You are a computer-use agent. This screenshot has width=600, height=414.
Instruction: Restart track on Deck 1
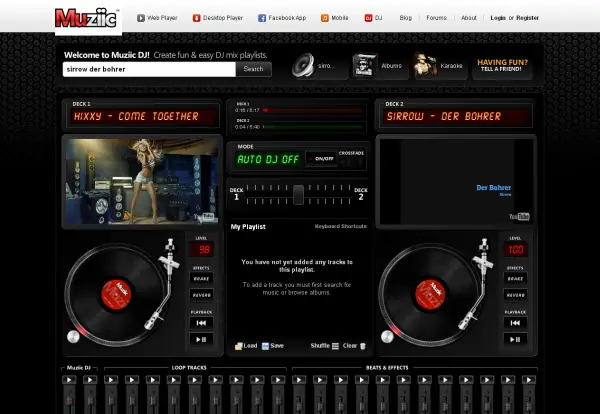pos(201,323)
